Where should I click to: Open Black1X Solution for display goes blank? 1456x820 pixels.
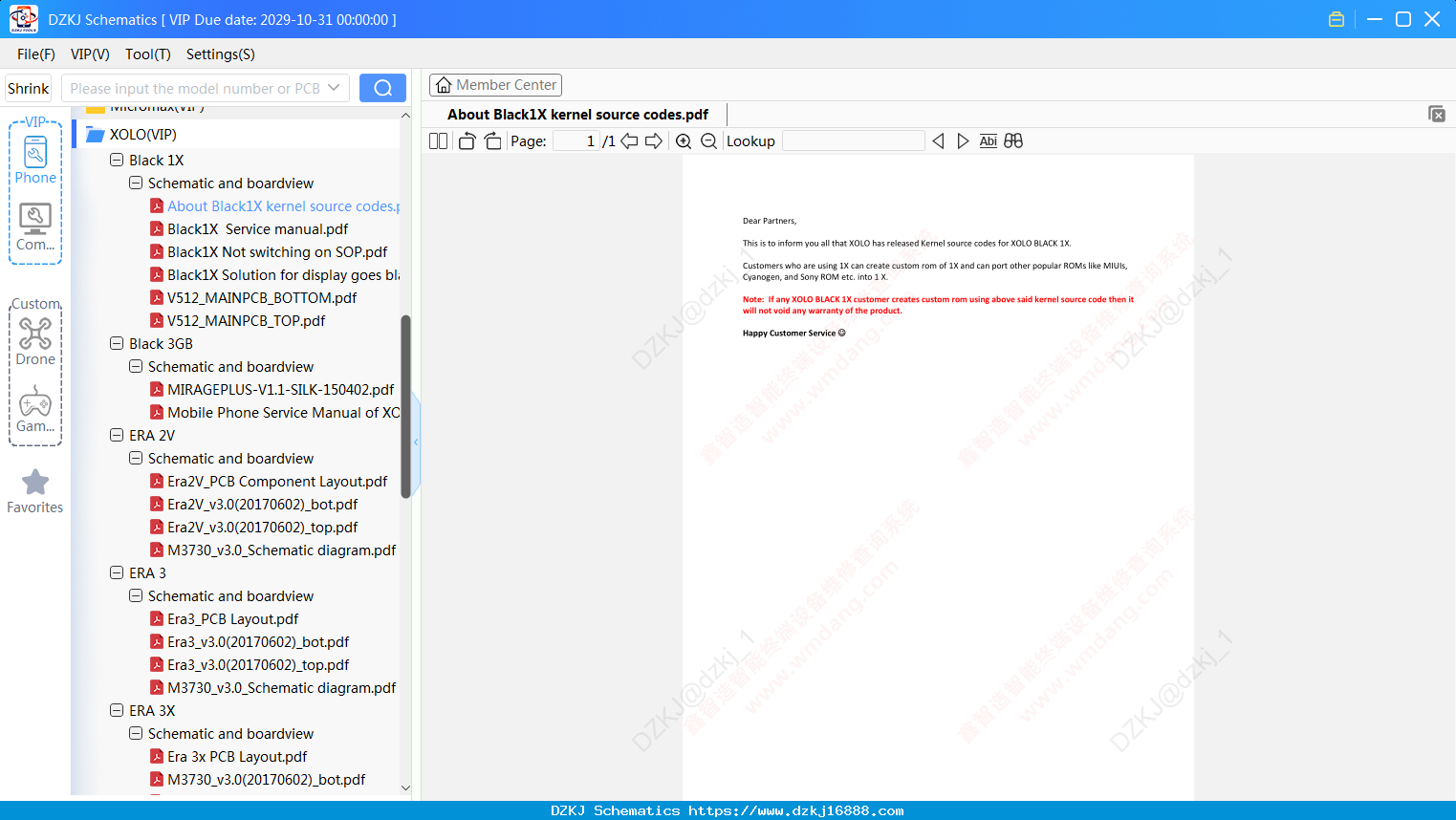(x=284, y=275)
